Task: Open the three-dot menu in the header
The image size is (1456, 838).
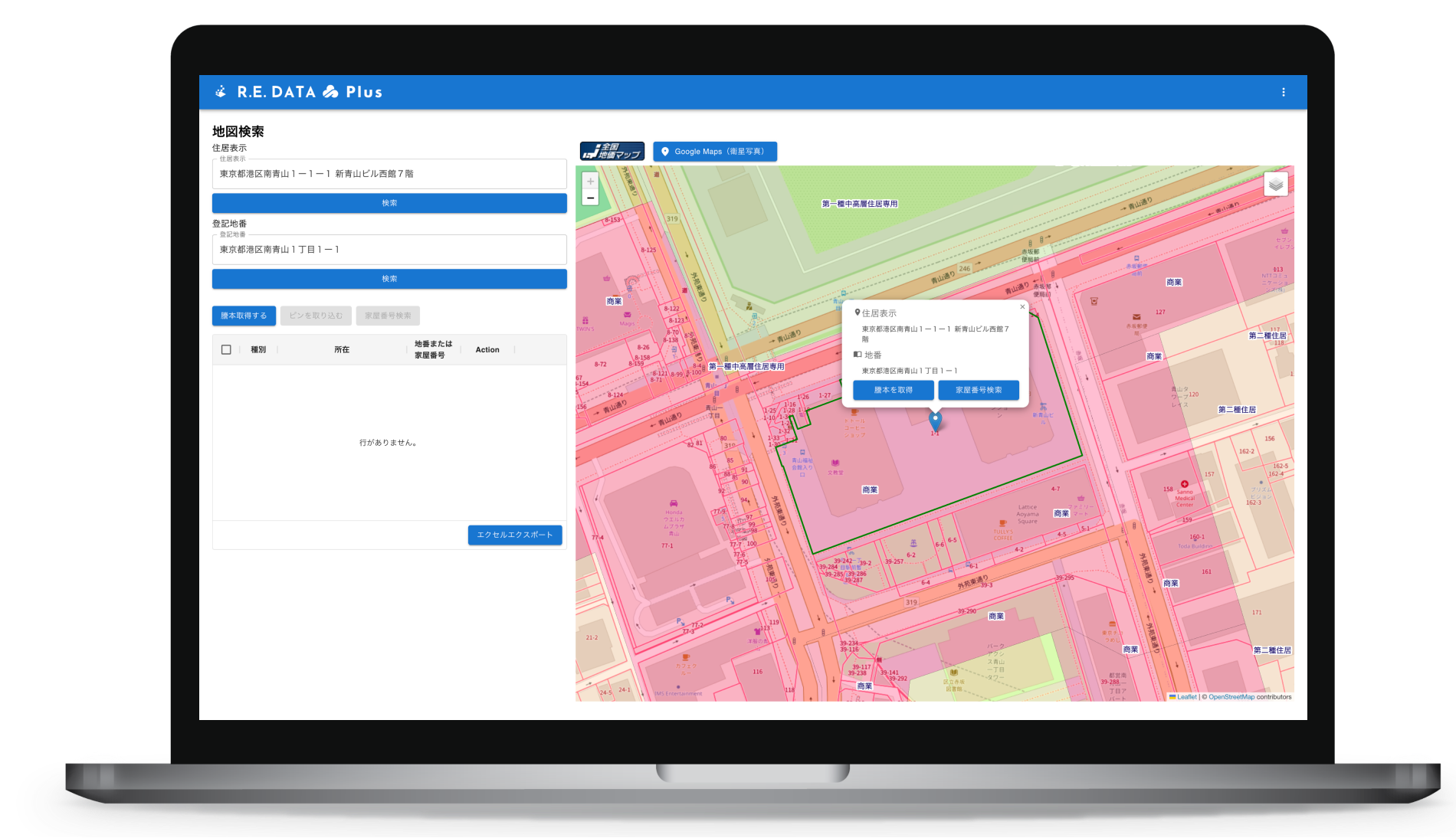Action: coord(1283,91)
